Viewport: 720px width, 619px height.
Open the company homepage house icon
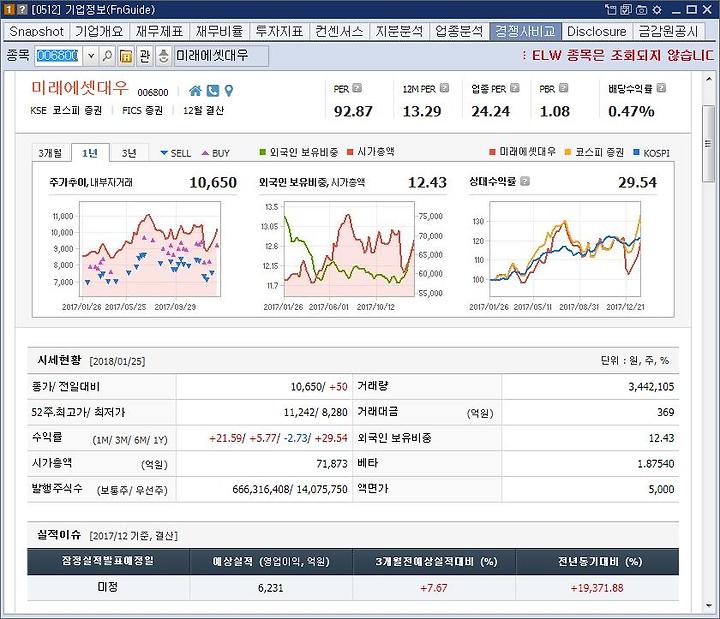pos(195,91)
